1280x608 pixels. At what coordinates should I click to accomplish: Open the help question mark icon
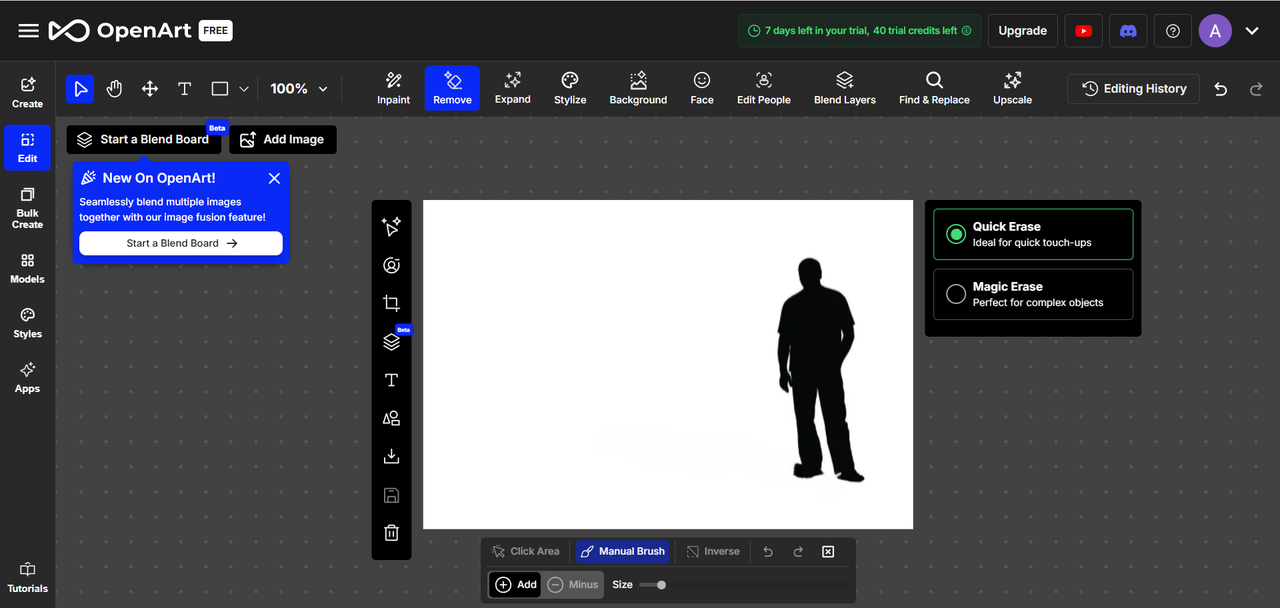tap(1173, 31)
